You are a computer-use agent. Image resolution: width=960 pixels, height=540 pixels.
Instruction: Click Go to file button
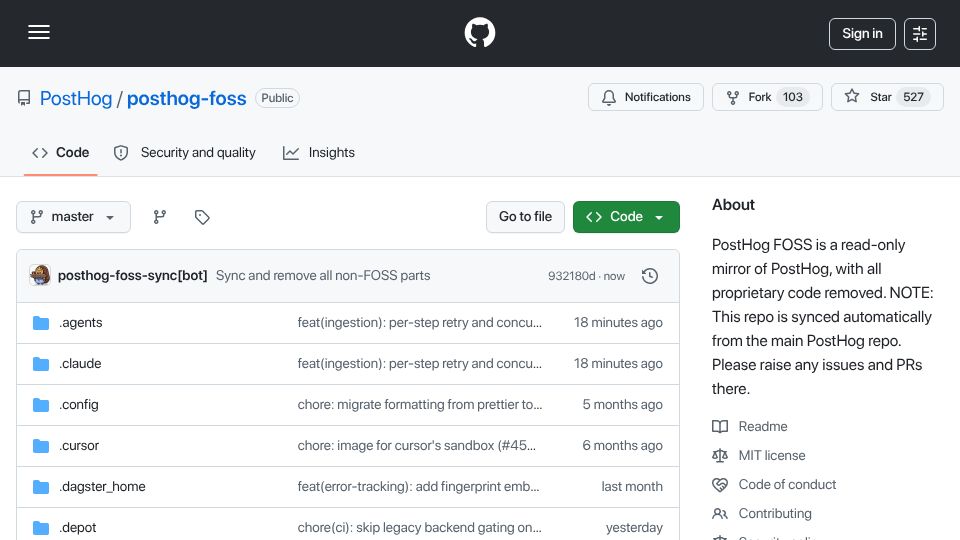(x=525, y=217)
